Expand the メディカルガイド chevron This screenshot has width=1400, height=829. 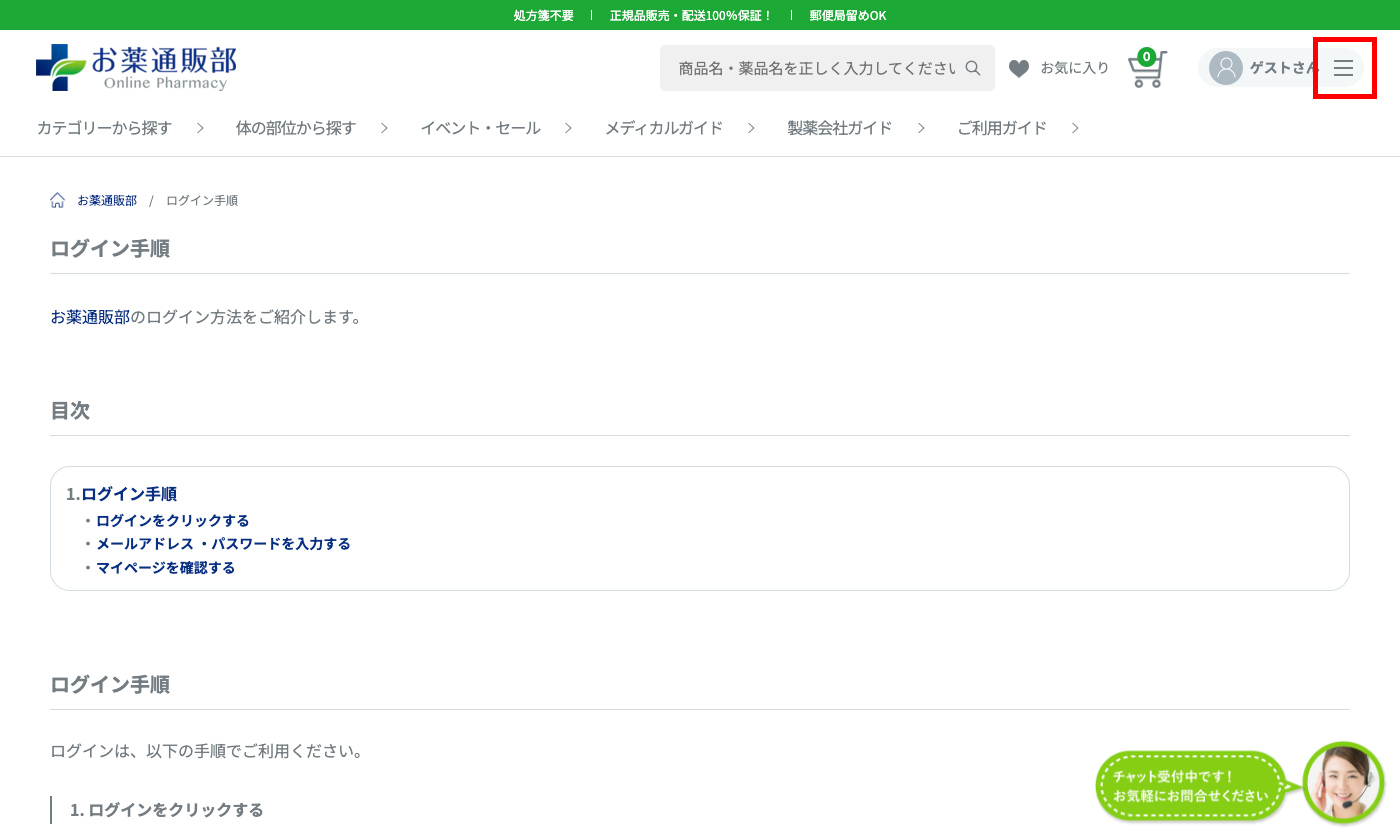tap(751, 128)
